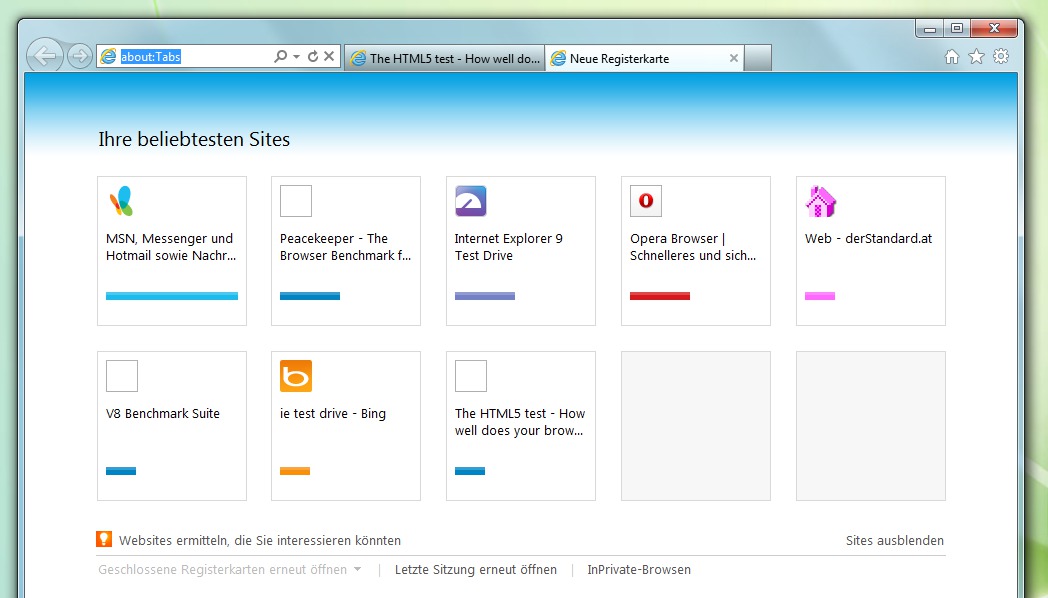Click the red Opera O icon

(646, 201)
